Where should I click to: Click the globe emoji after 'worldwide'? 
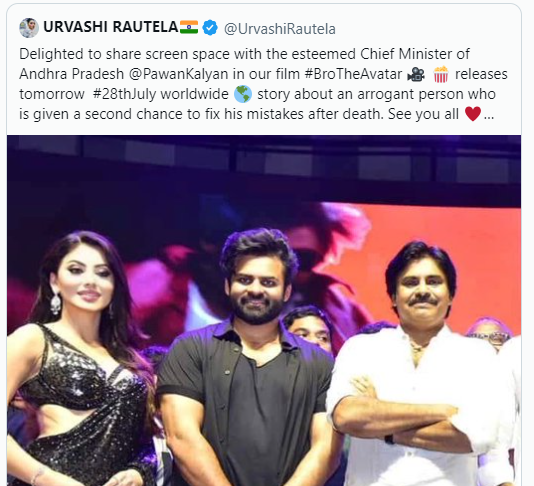click(x=243, y=94)
